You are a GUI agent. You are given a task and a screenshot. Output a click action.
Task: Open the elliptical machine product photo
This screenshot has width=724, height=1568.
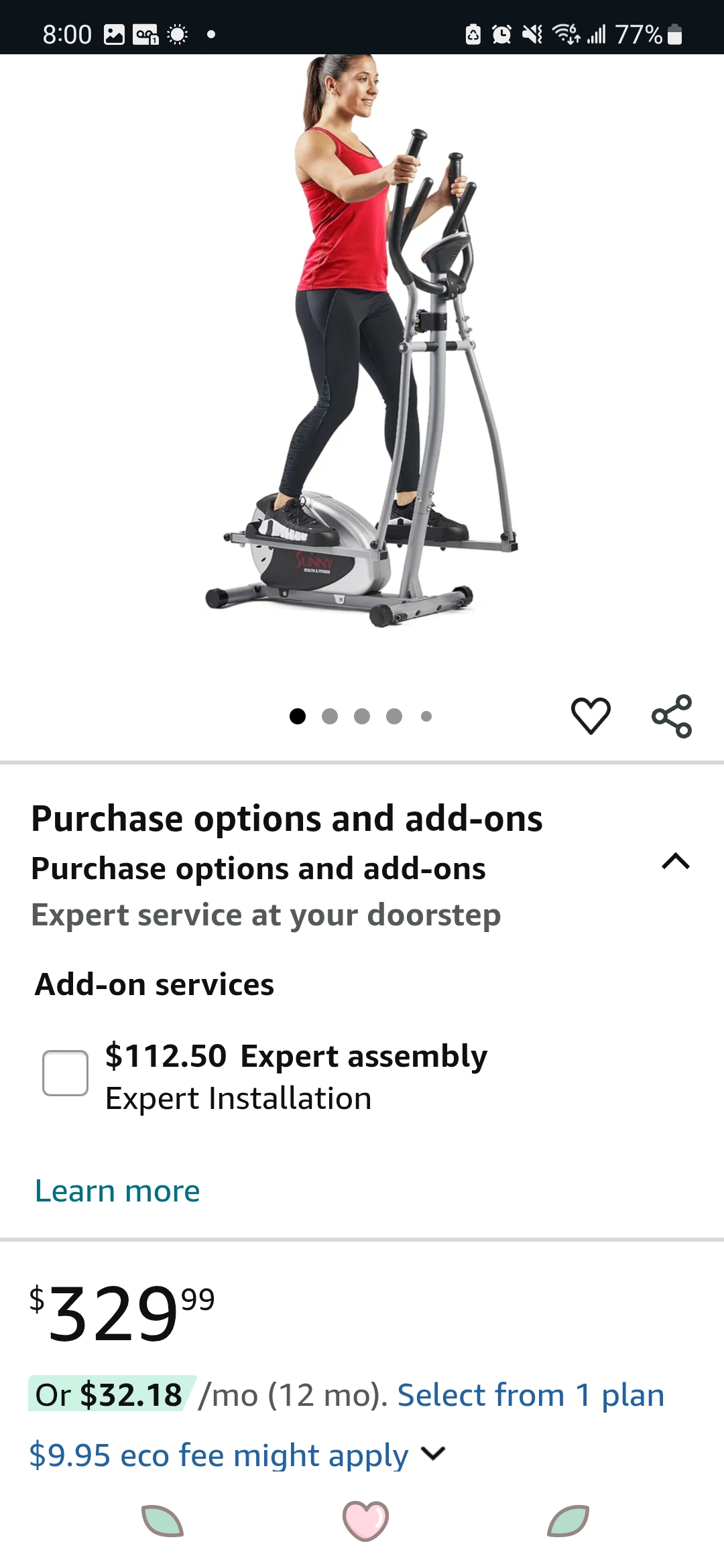[362, 342]
